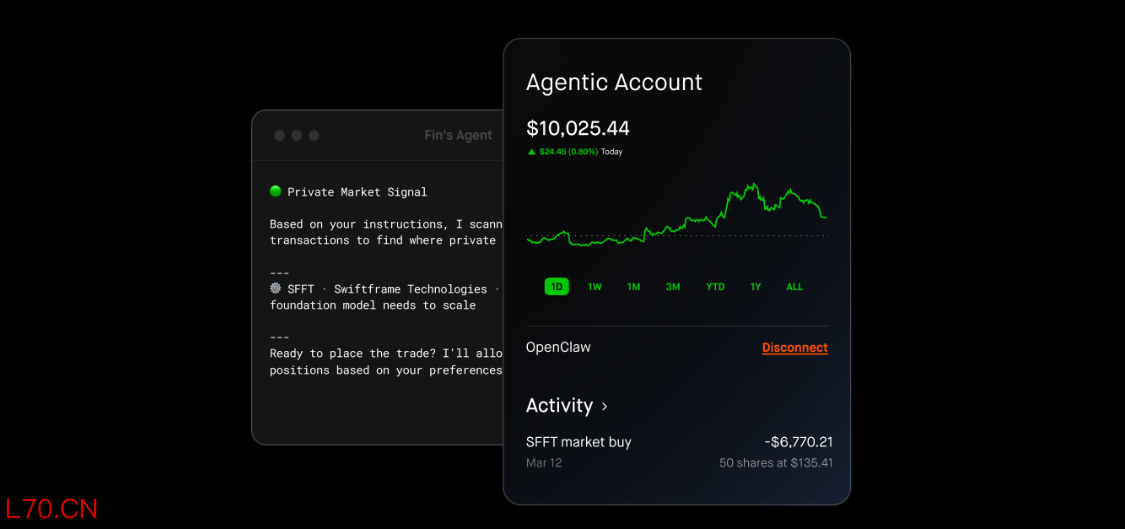Click the gear icon beside SFFT
The height and width of the screenshot is (529, 1125).
[276, 289]
